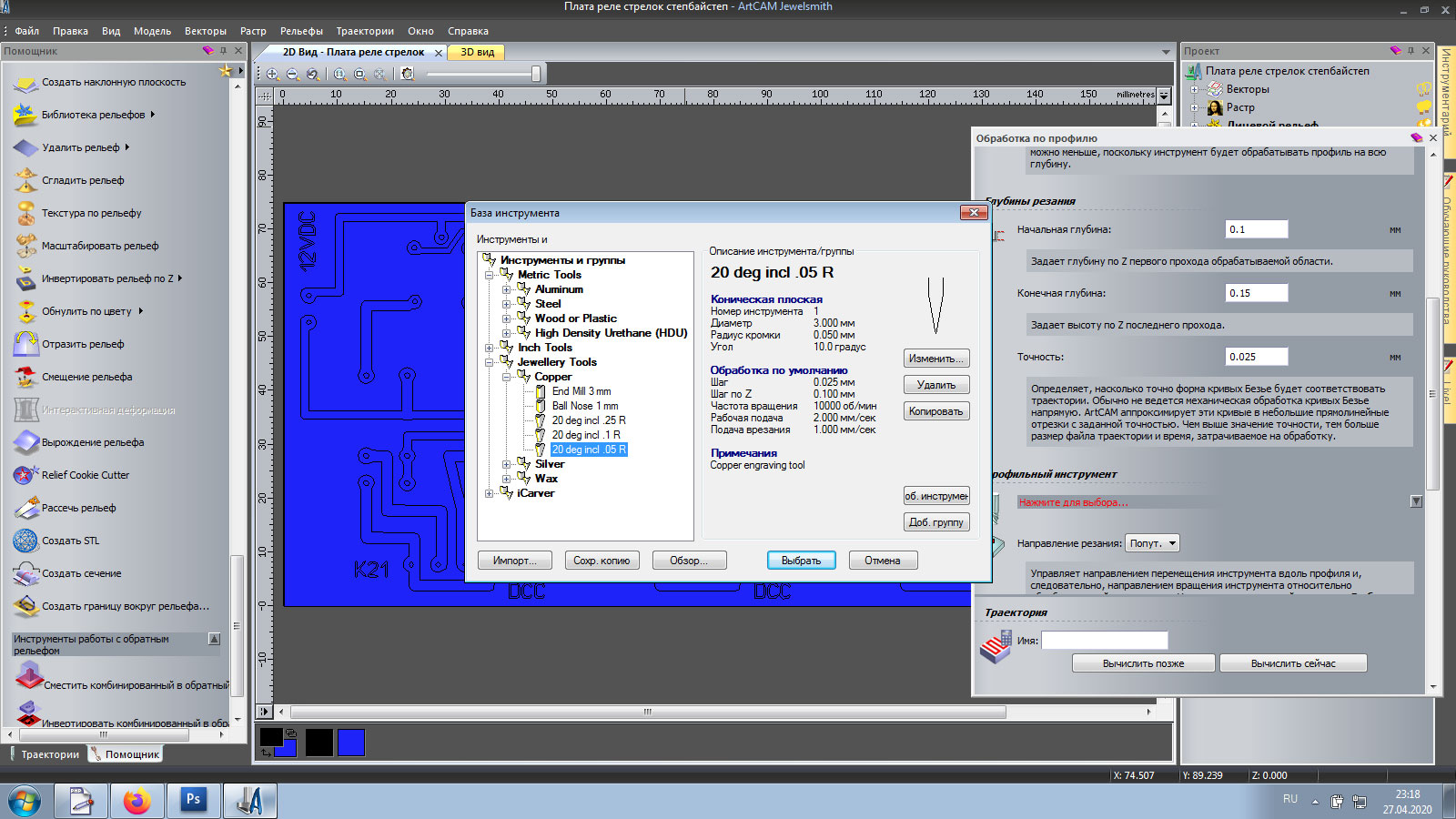Viewport: 1456px width, 819px height.
Task: Click the Zoom 1:1 icon in view toolbar
Action: click(339, 74)
